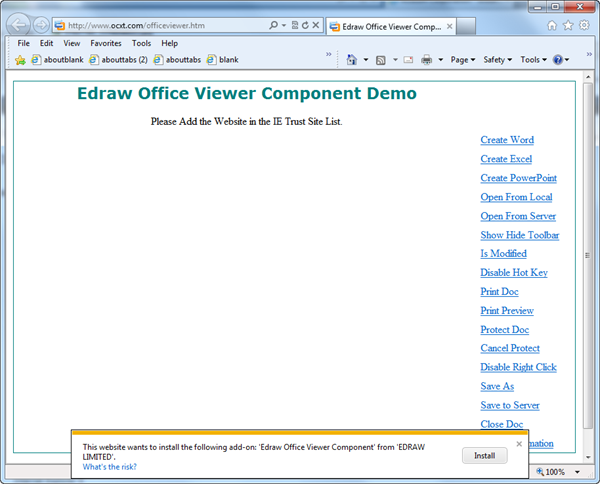600x484 pixels.
Task: Click the vertical scrollbar up arrow
Action: point(588,77)
